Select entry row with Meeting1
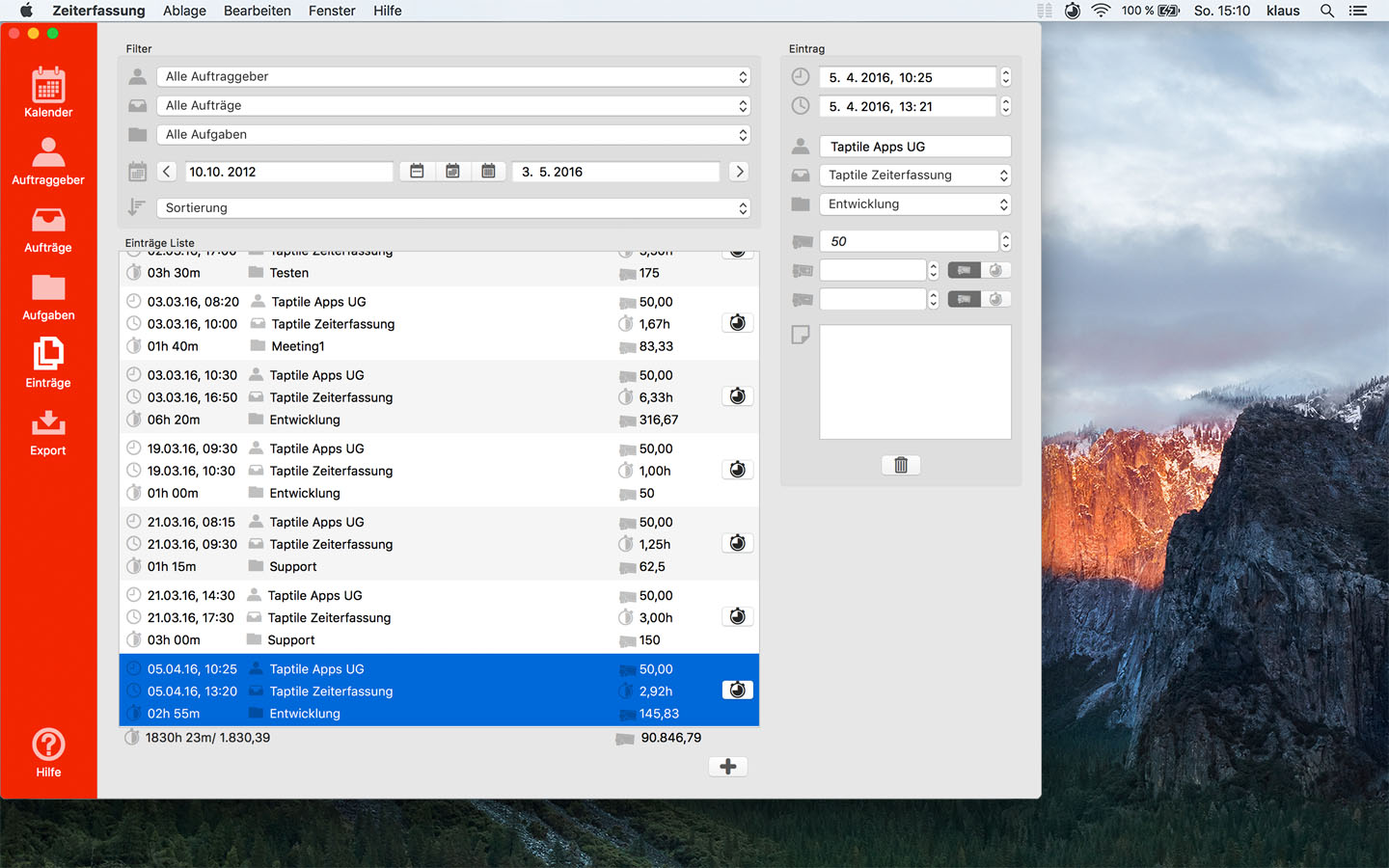 coord(439,324)
